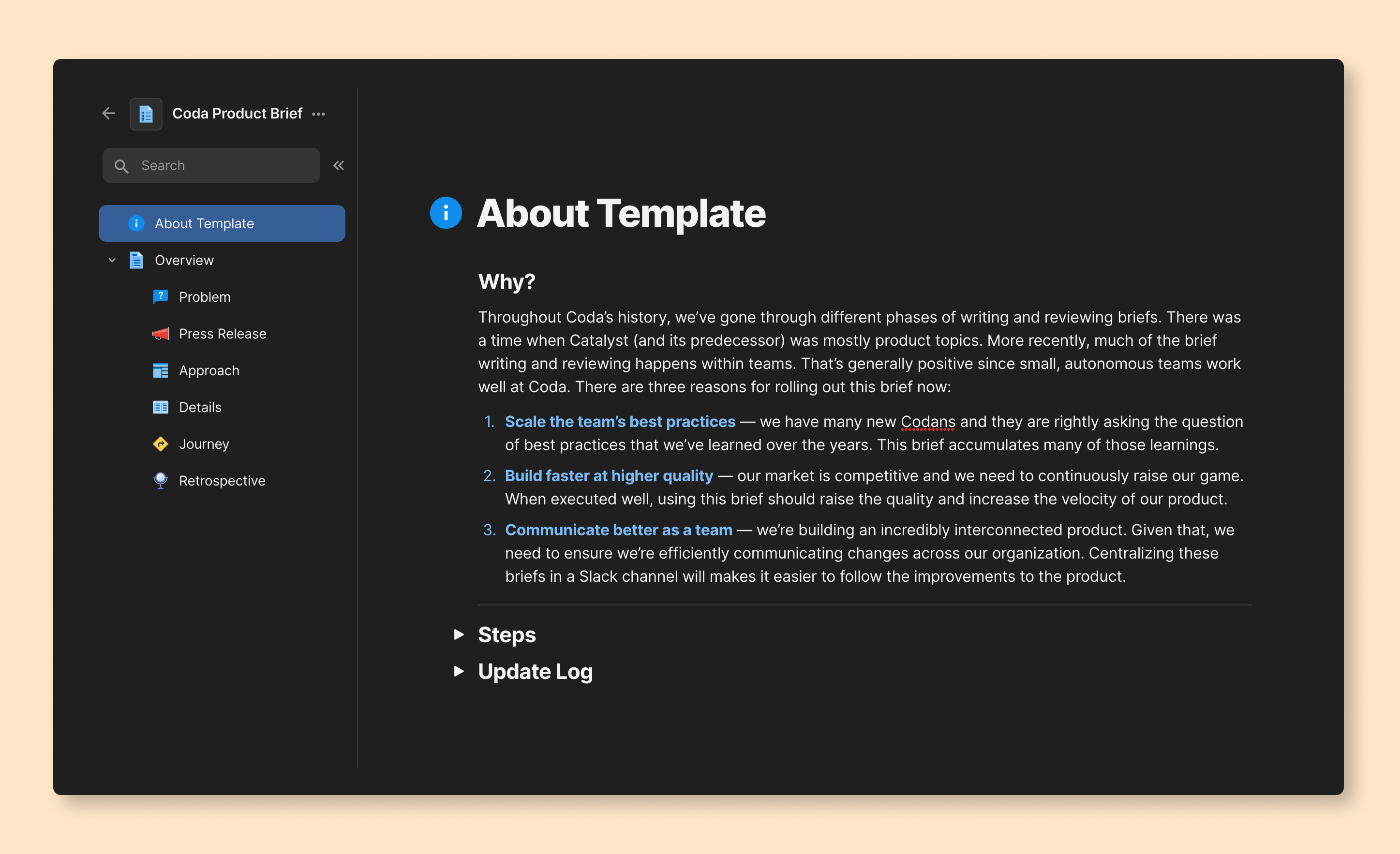The height and width of the screenshot is (854, 1400).
Task: Open the three-dots menu beside Coda Product Brief
Action: (318, 114)
